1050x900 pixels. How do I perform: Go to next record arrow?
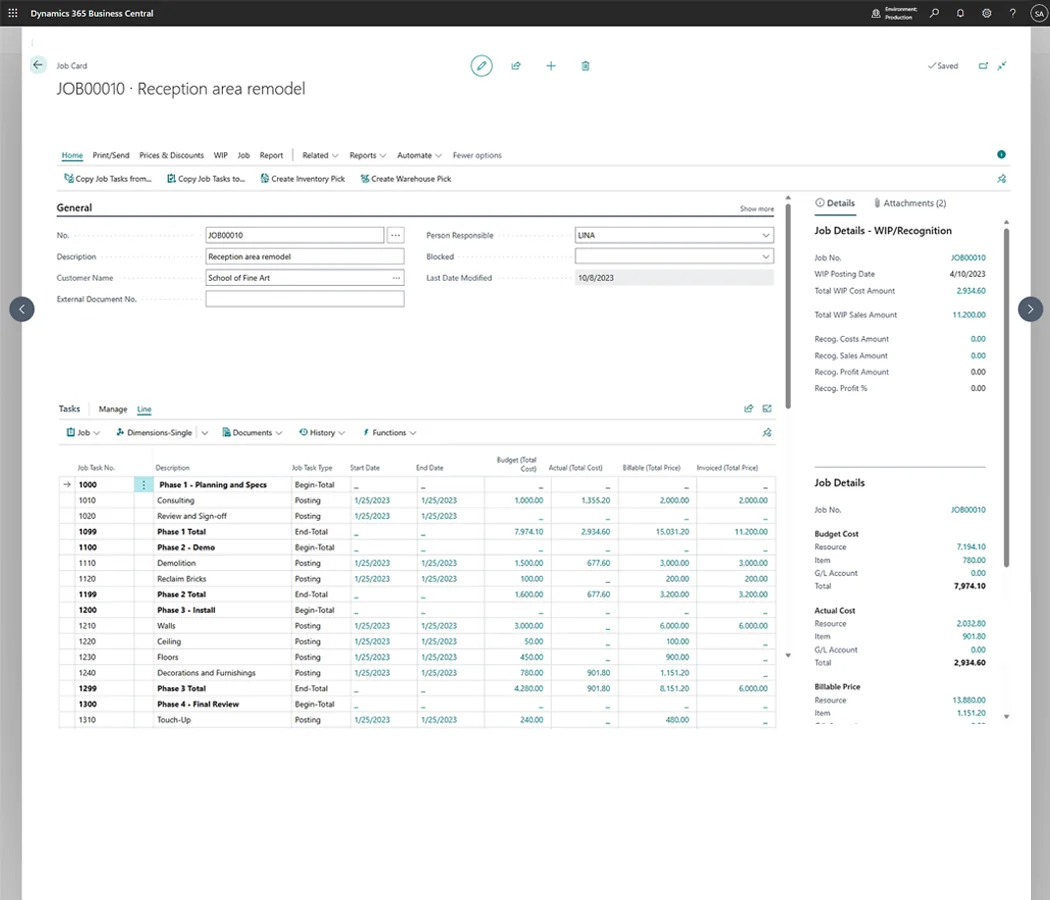coord(1030,309)
